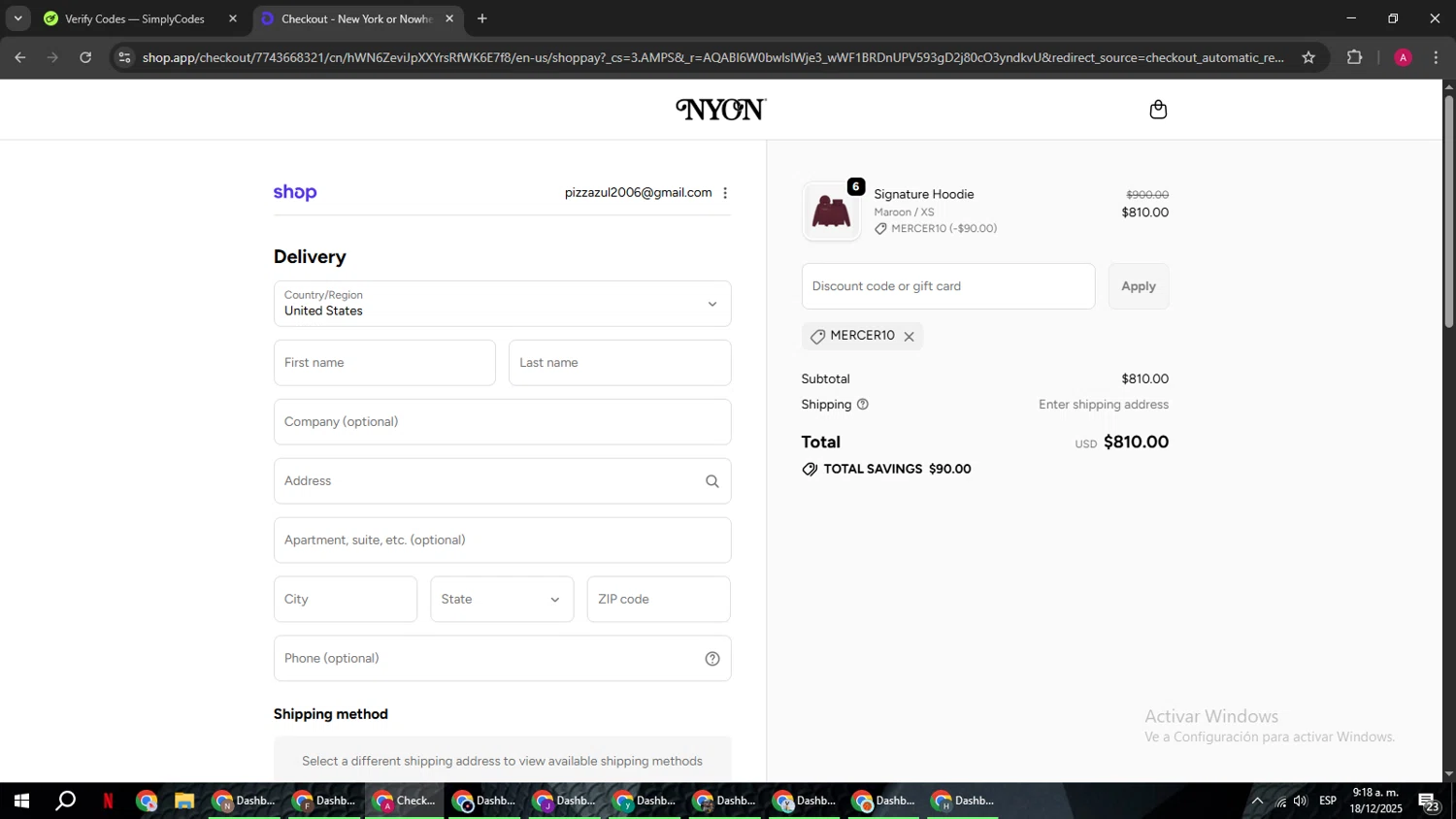Open the State dropdown
The width and height of the screenshot is (1456, 819).
502,600
